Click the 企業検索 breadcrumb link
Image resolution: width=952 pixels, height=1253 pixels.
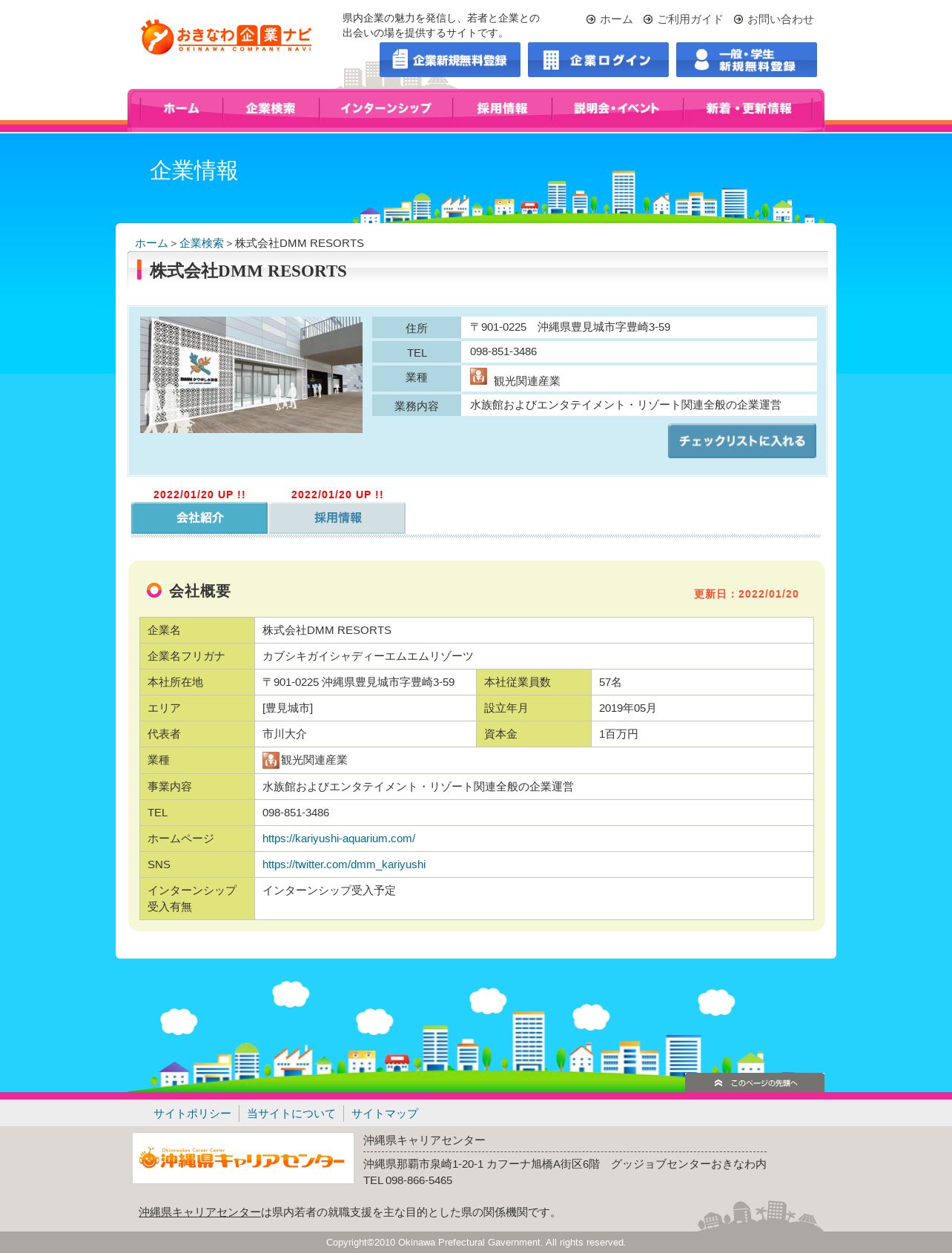tap(202, 243)
